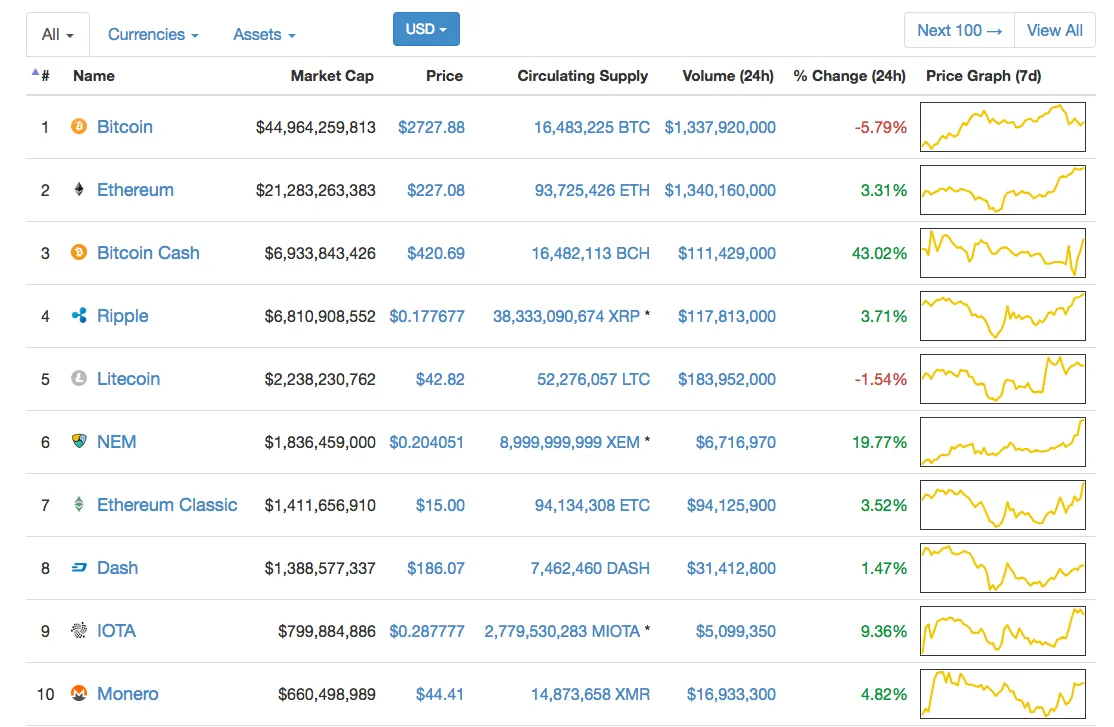Open Dash's 7d price graph
The width and height of the screenshot is (1114, 727).
tap(1002, 568)
